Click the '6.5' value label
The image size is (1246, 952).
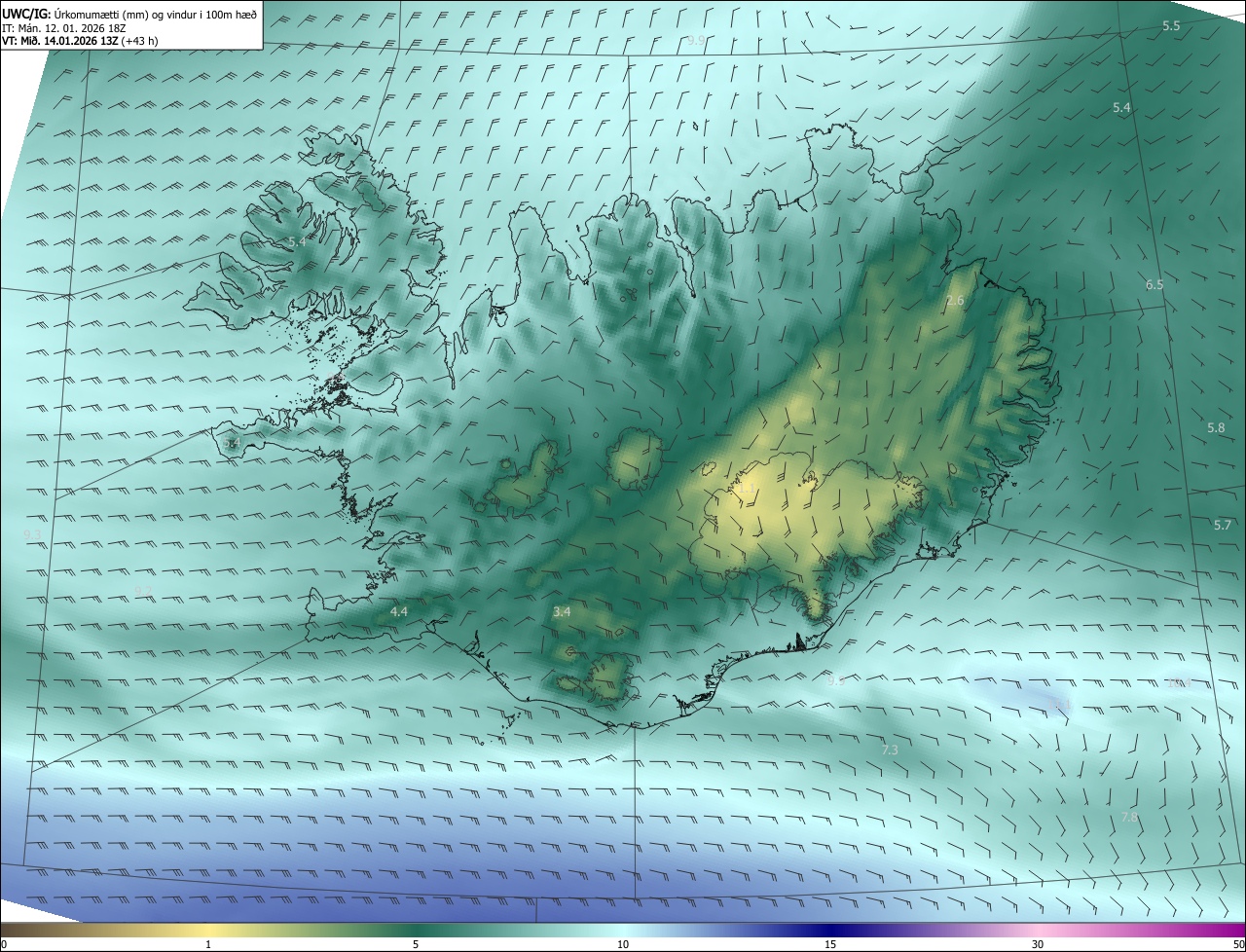point(1154,285)
